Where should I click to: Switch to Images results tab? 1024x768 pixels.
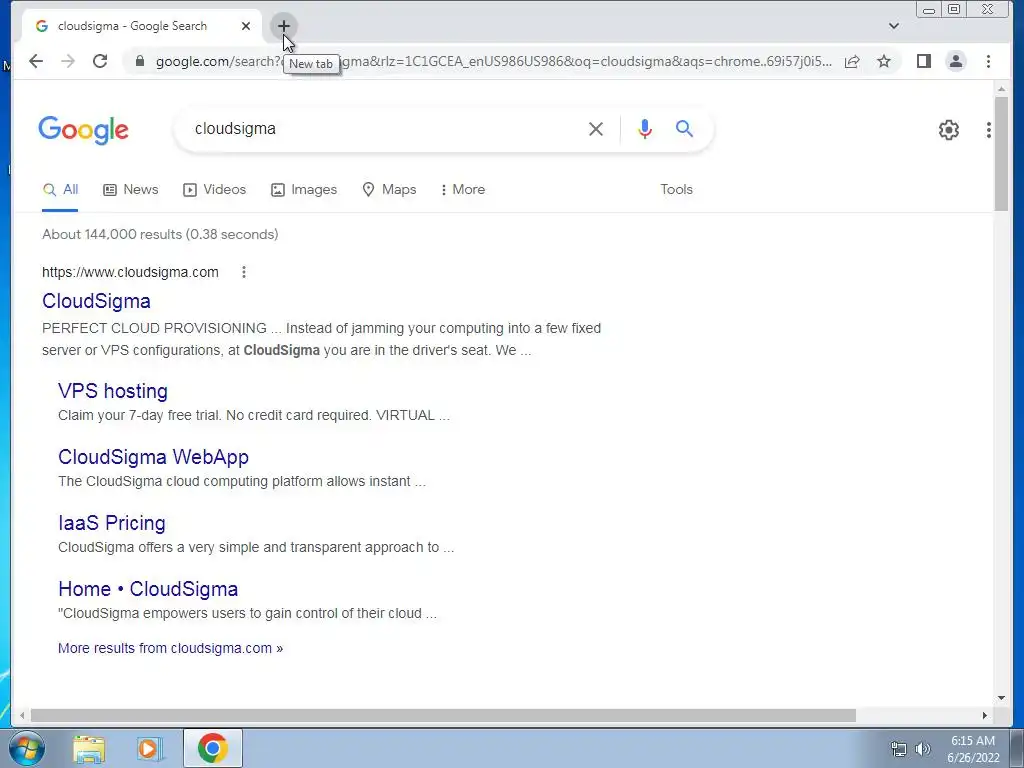click(304, 190)
